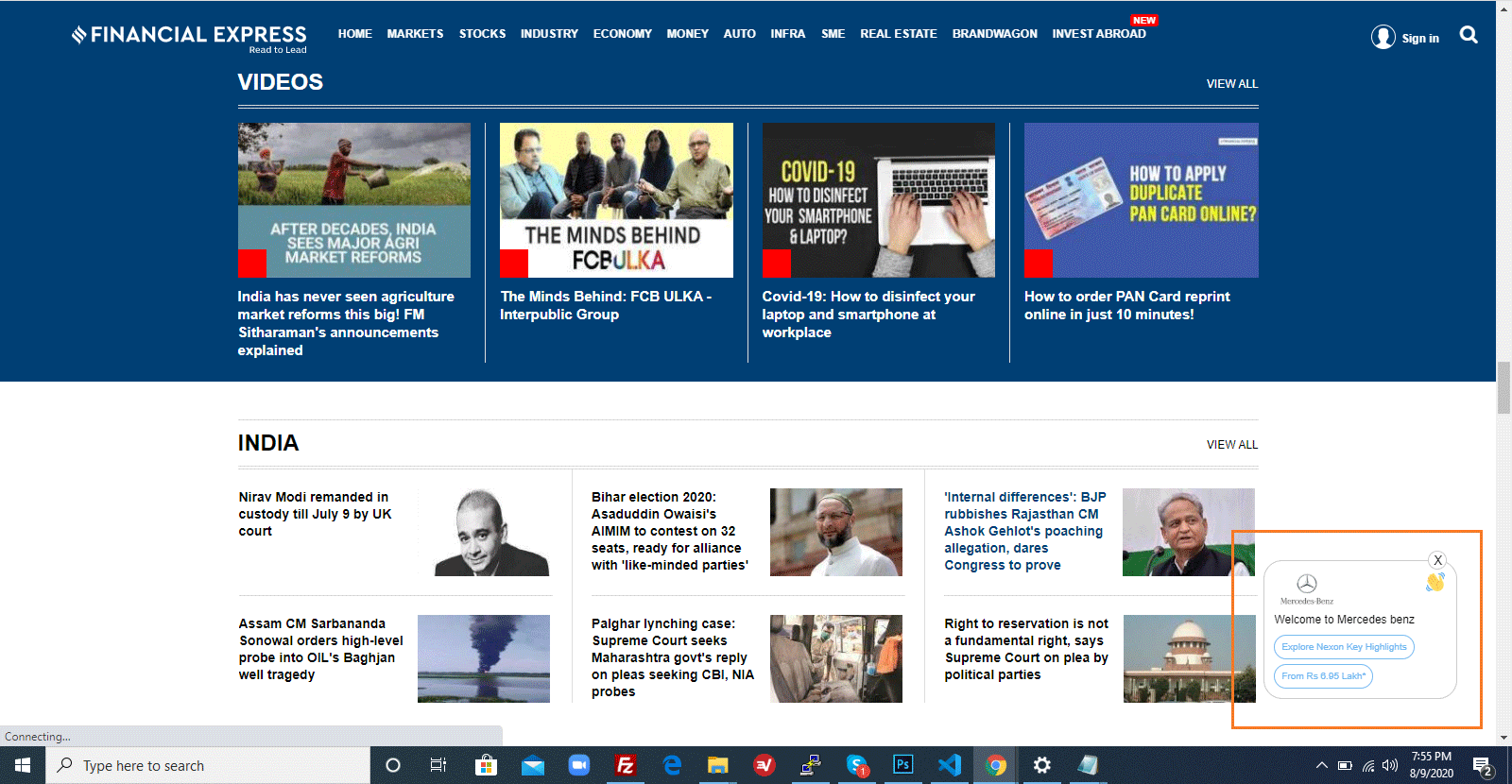Open INVEST ABROAD menu
Image resolution: width=1512 pixels, height=784 pixels.
1099,34
